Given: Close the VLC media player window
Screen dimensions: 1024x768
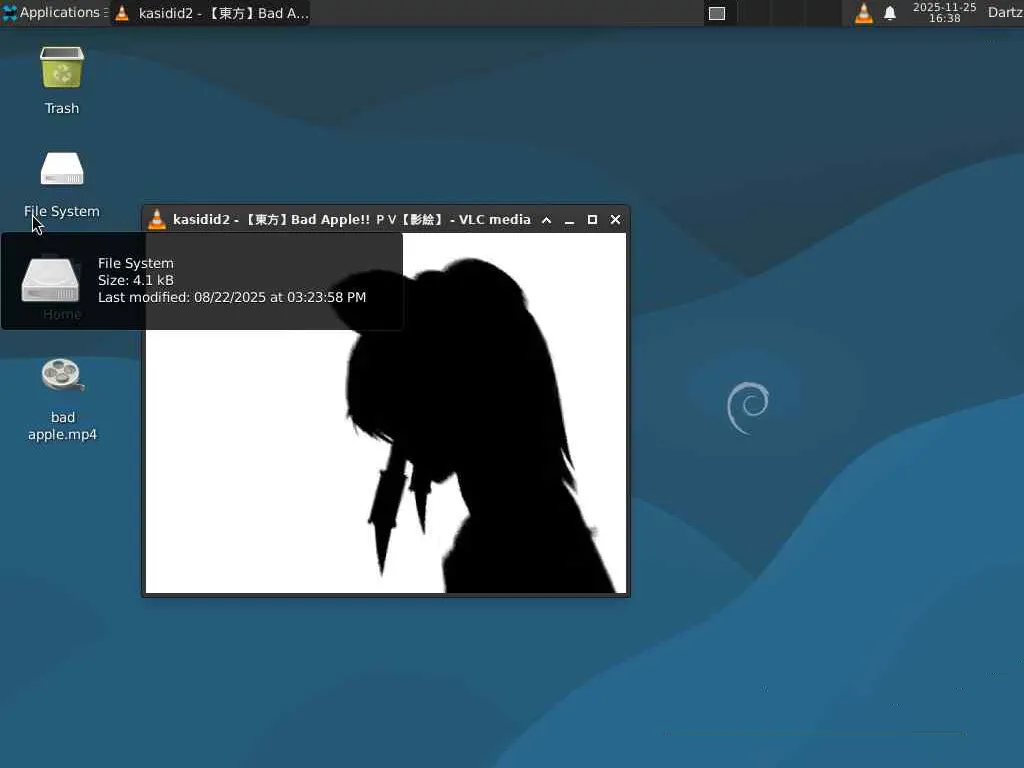Looking at the screenshot, I should 615,220.
